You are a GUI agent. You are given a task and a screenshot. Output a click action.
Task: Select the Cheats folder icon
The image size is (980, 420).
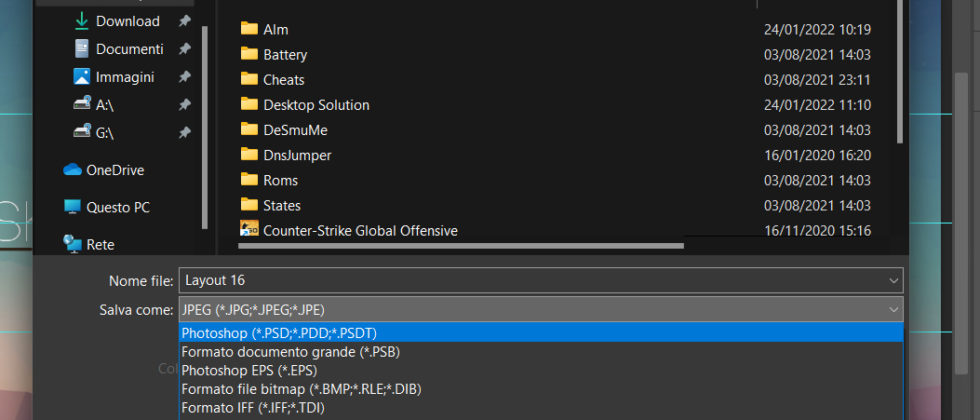click(x=249, y=79)
